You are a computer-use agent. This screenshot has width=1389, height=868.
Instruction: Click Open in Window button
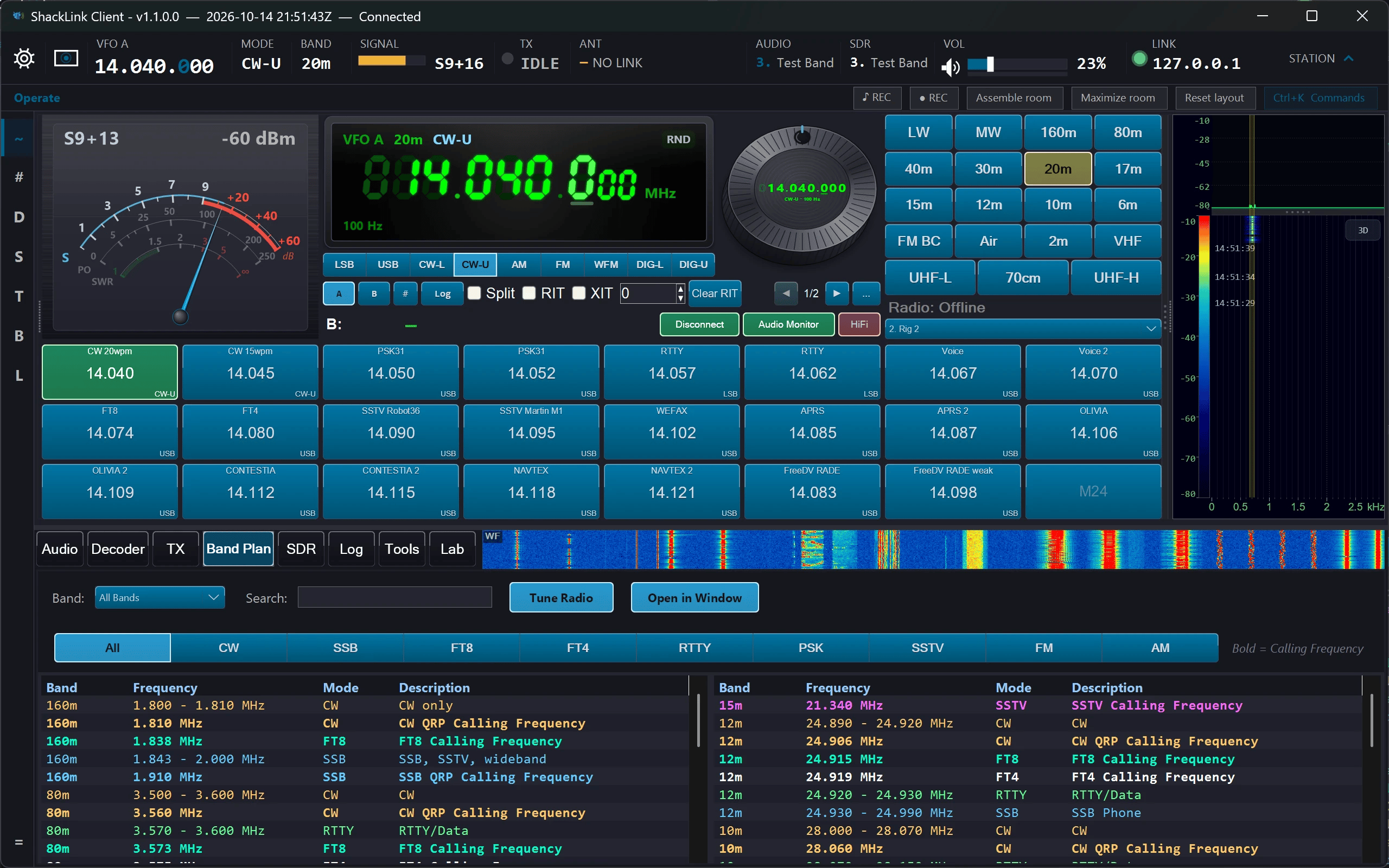coord(694,598)
